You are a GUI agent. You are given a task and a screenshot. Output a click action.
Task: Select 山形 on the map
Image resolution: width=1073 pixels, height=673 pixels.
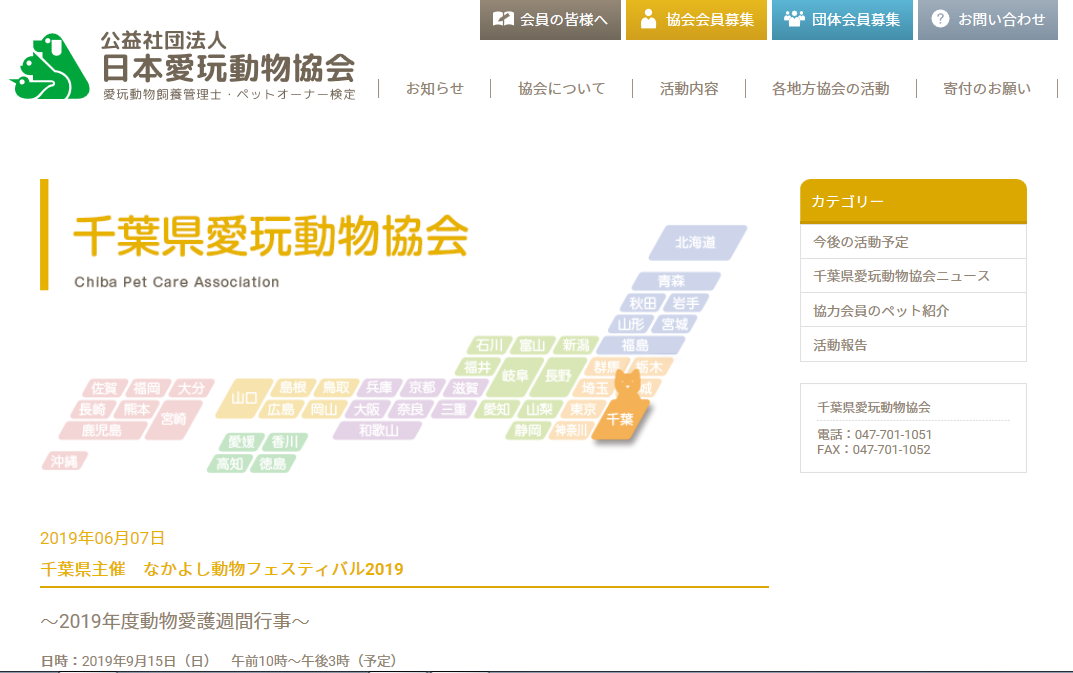(630, 324)
